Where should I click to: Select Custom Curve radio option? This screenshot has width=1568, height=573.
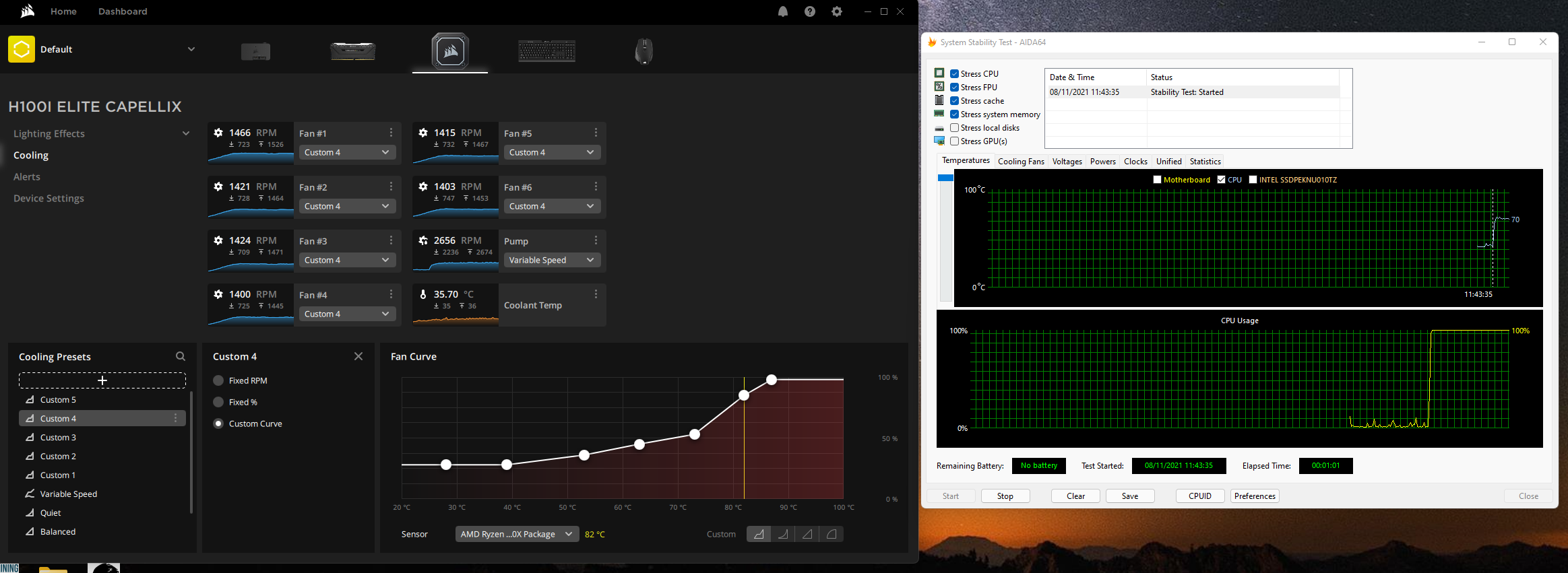[x=218, y=424]
